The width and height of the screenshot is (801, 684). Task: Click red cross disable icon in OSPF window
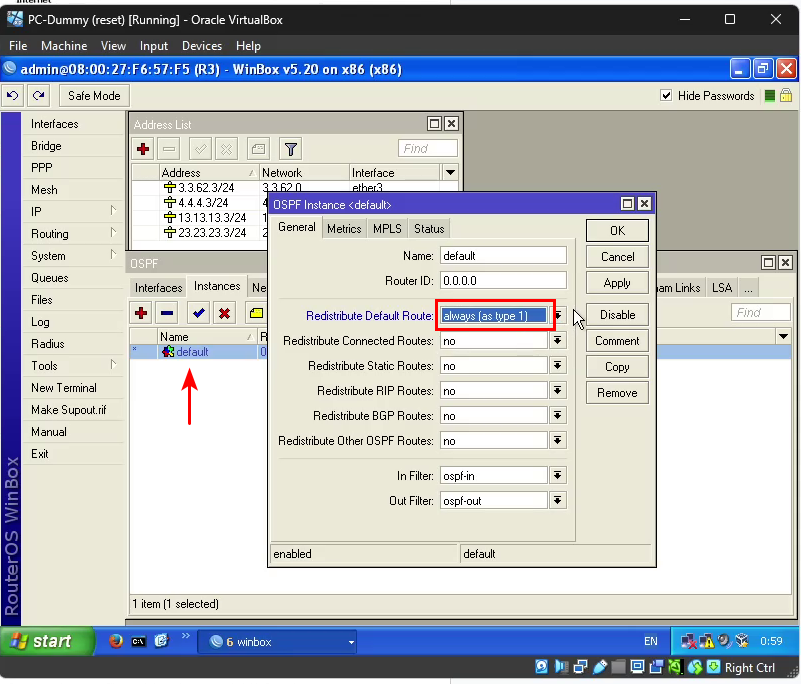point(224,313)
